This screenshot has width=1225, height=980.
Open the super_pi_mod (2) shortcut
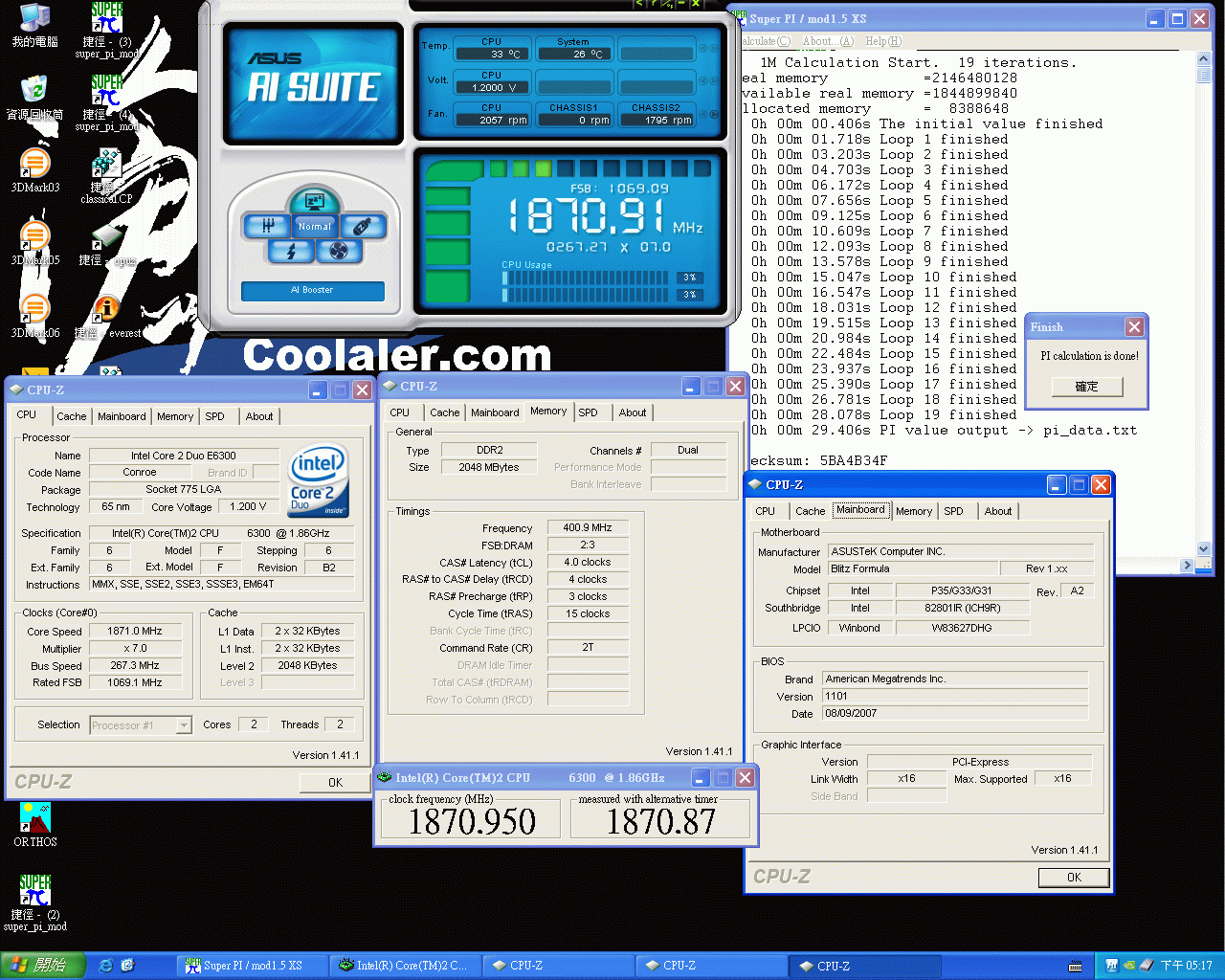coord(35,902)
